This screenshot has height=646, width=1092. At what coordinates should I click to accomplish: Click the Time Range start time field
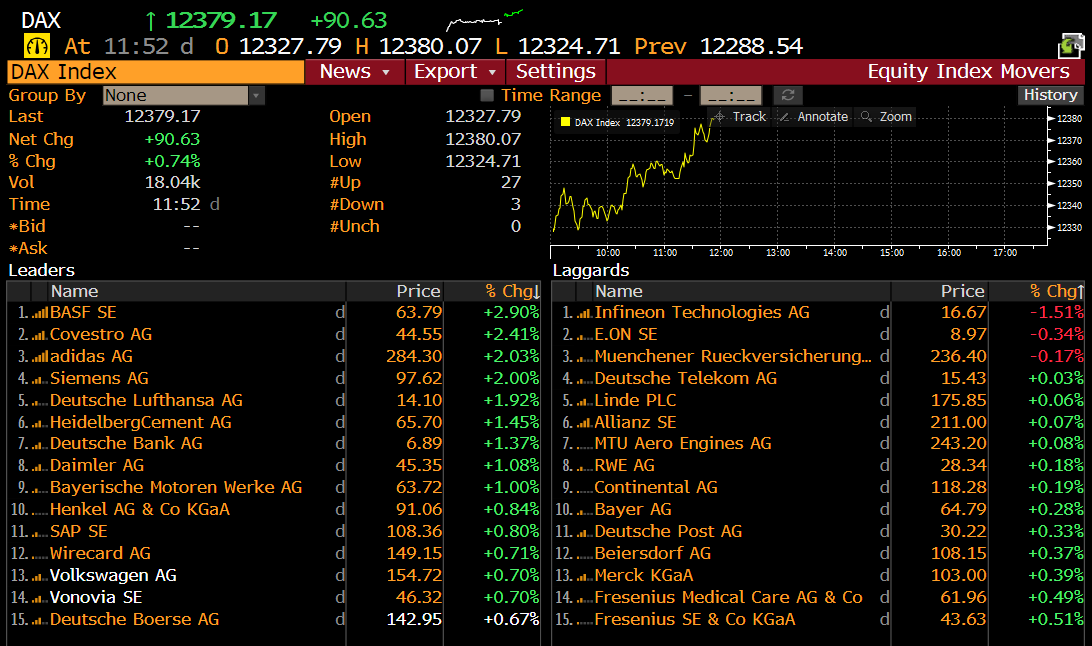642,95
